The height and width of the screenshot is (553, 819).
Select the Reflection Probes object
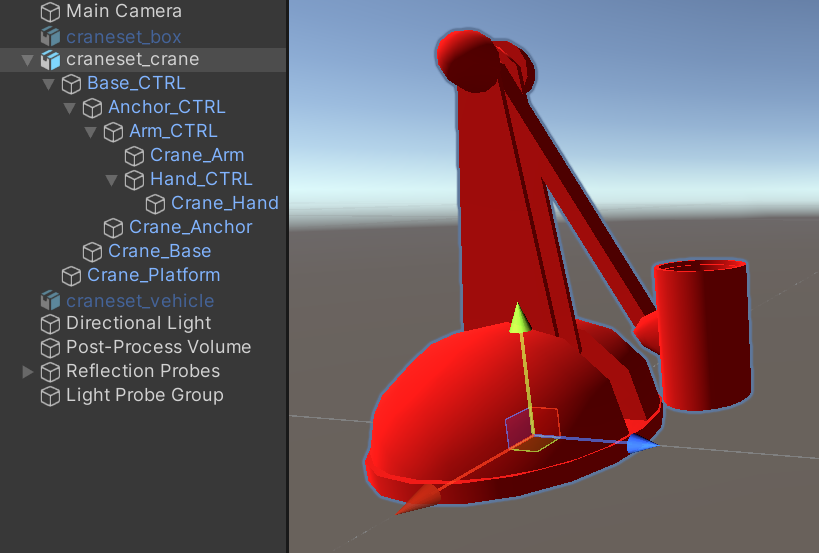tap(143, 371)
